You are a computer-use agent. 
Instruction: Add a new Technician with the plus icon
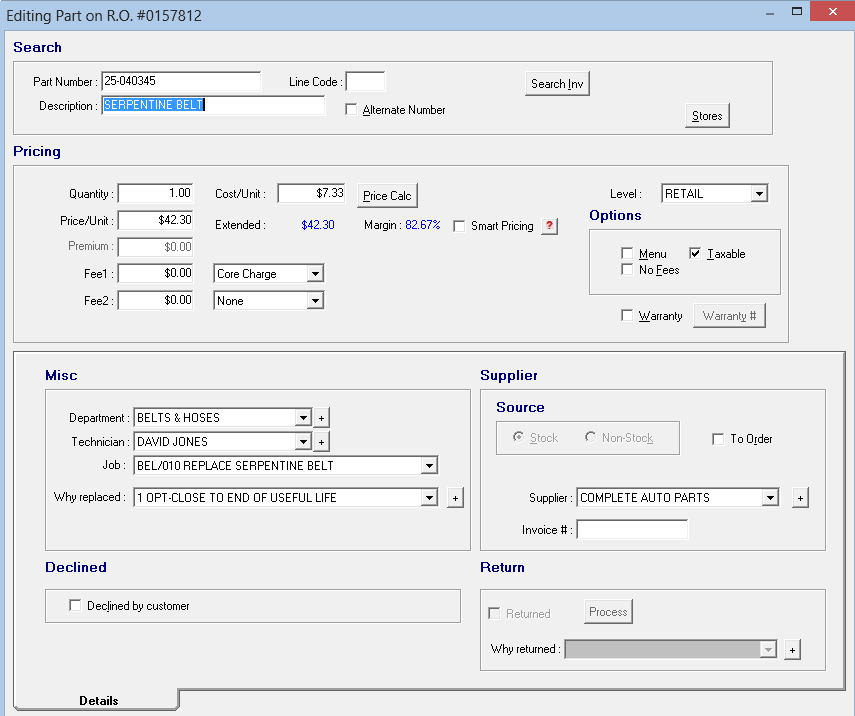[x=319, y=441]
